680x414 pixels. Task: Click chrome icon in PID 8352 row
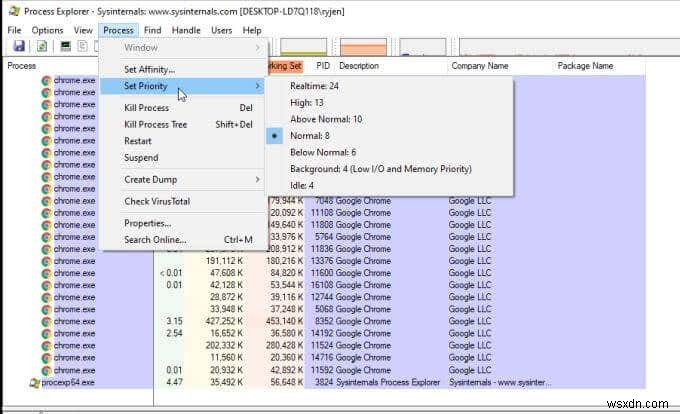pyautogui.click(x=46, y=322)
